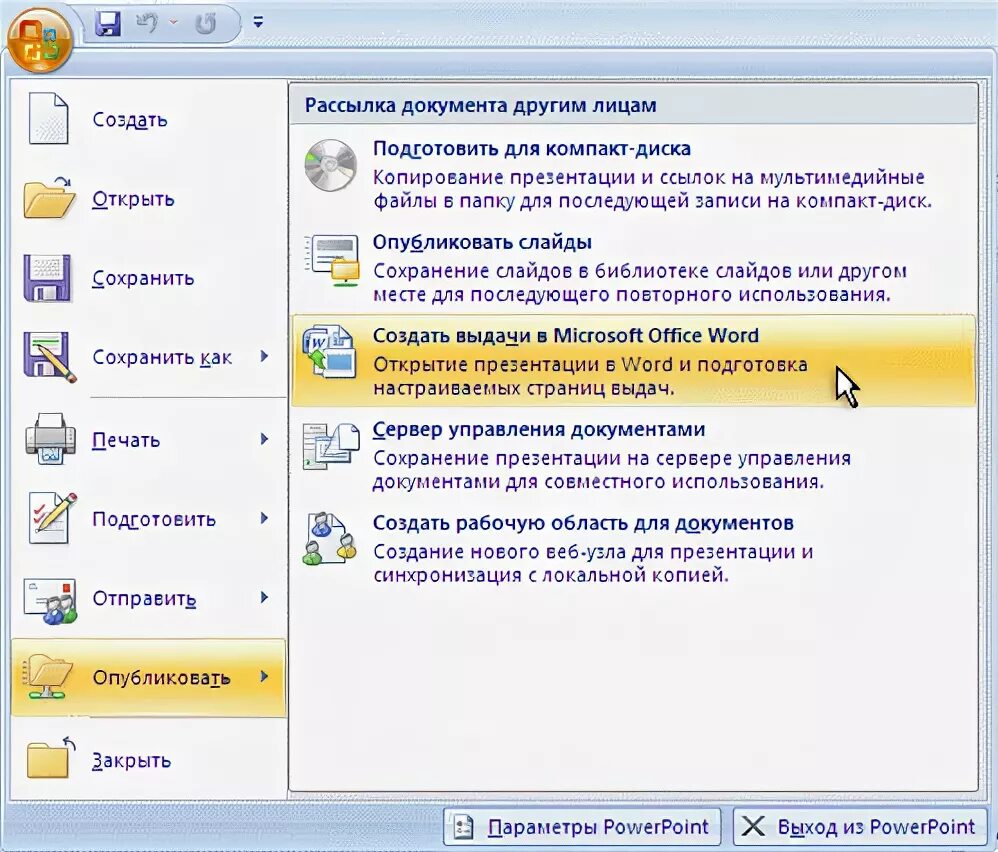Expand the Печать submenu arrow

pos(264,439)
